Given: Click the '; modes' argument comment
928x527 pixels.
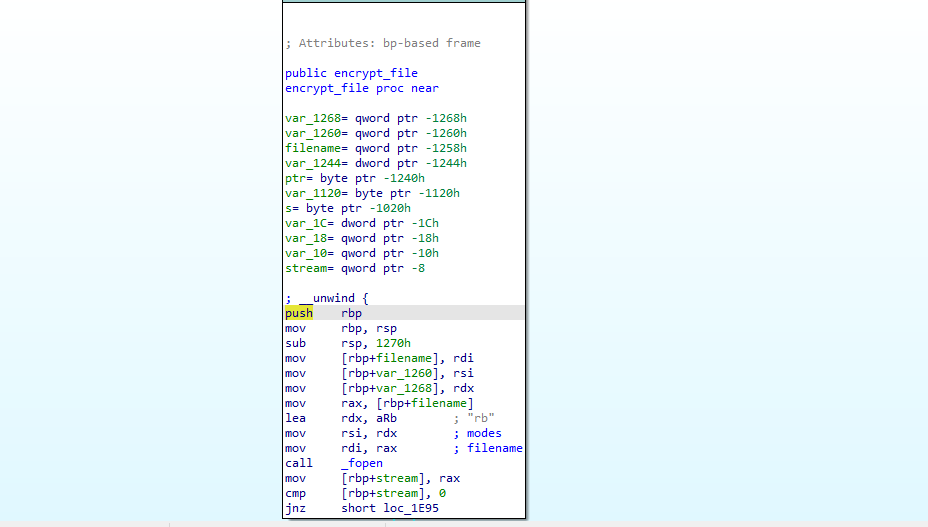Looking at the screenshot, I should [478, 433].
